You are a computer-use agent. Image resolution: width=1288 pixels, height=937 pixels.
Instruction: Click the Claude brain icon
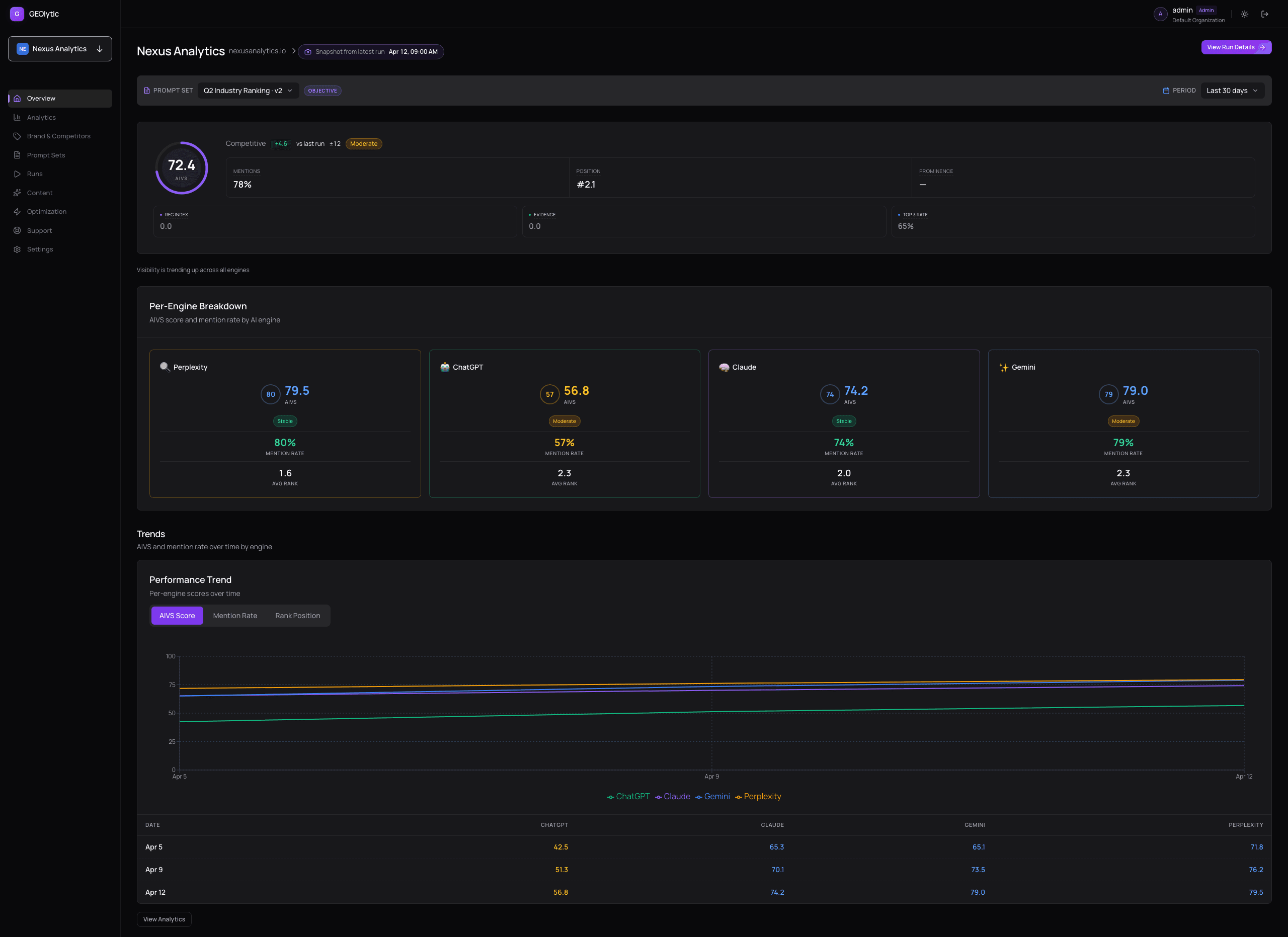pos(724,367)
